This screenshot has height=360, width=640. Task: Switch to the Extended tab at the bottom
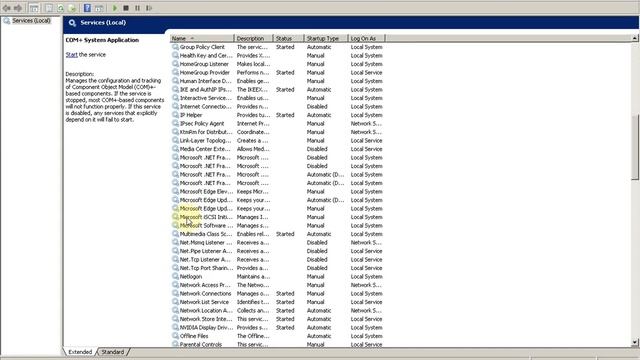(x=80, y=352)
